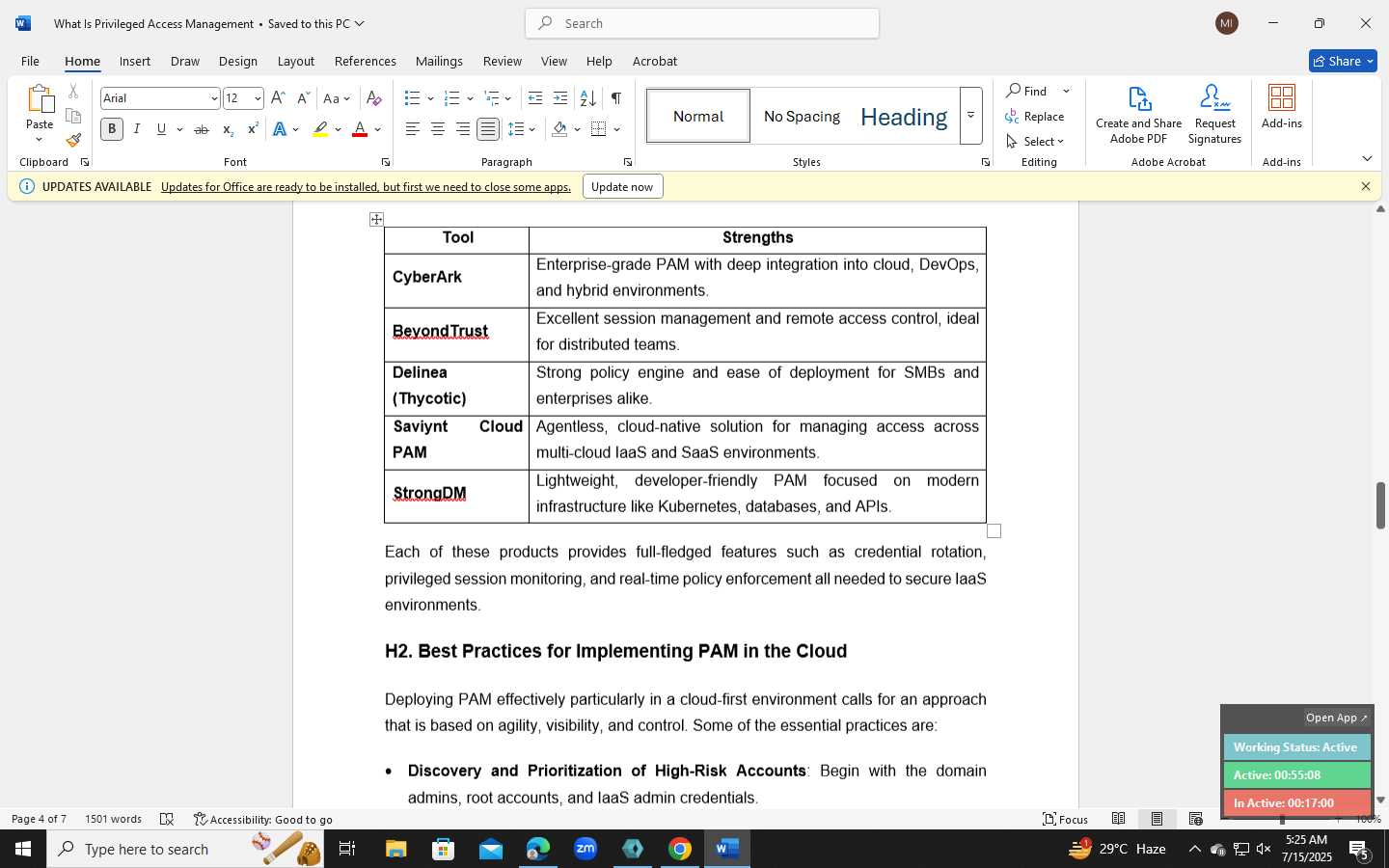Apply strikethrough formatting
The width and height of the screenshot is (1389, 868).
202,129
